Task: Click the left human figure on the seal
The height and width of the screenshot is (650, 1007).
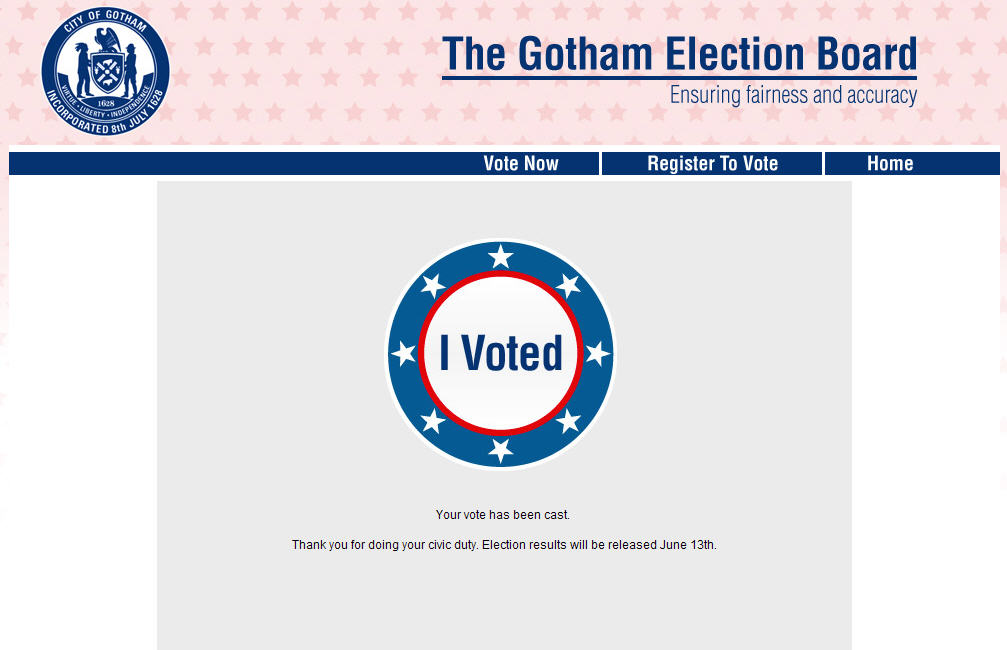Action: click(81, 68)
